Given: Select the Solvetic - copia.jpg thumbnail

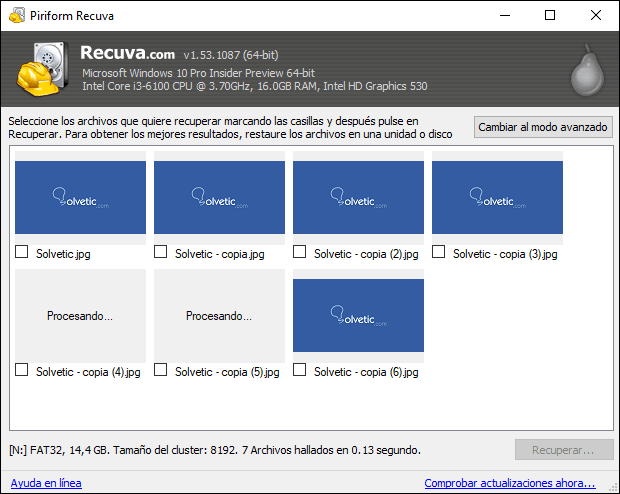Looking at the screenshot, I should [219, 197].
